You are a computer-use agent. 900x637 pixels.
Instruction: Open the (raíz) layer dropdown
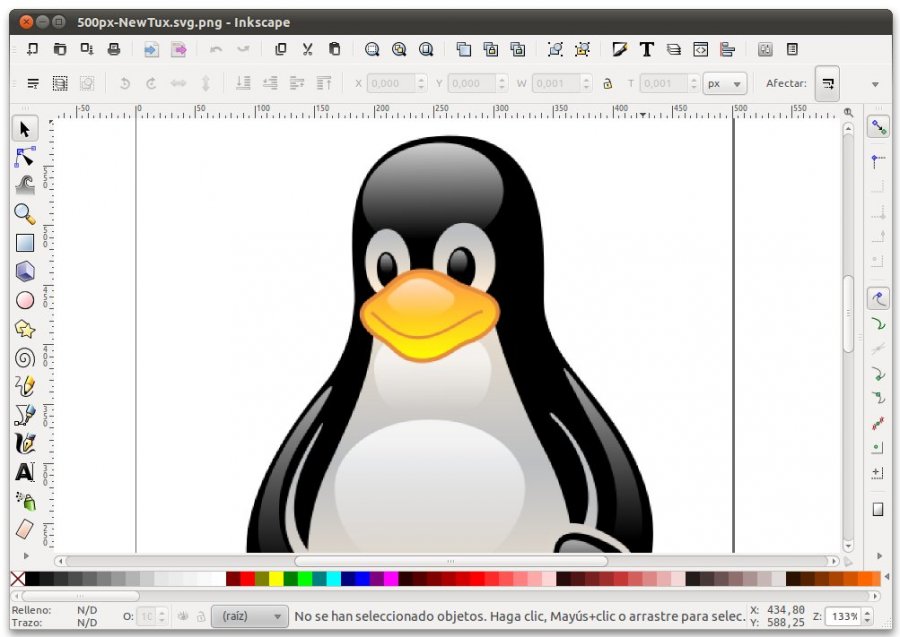tap(249, 616)
